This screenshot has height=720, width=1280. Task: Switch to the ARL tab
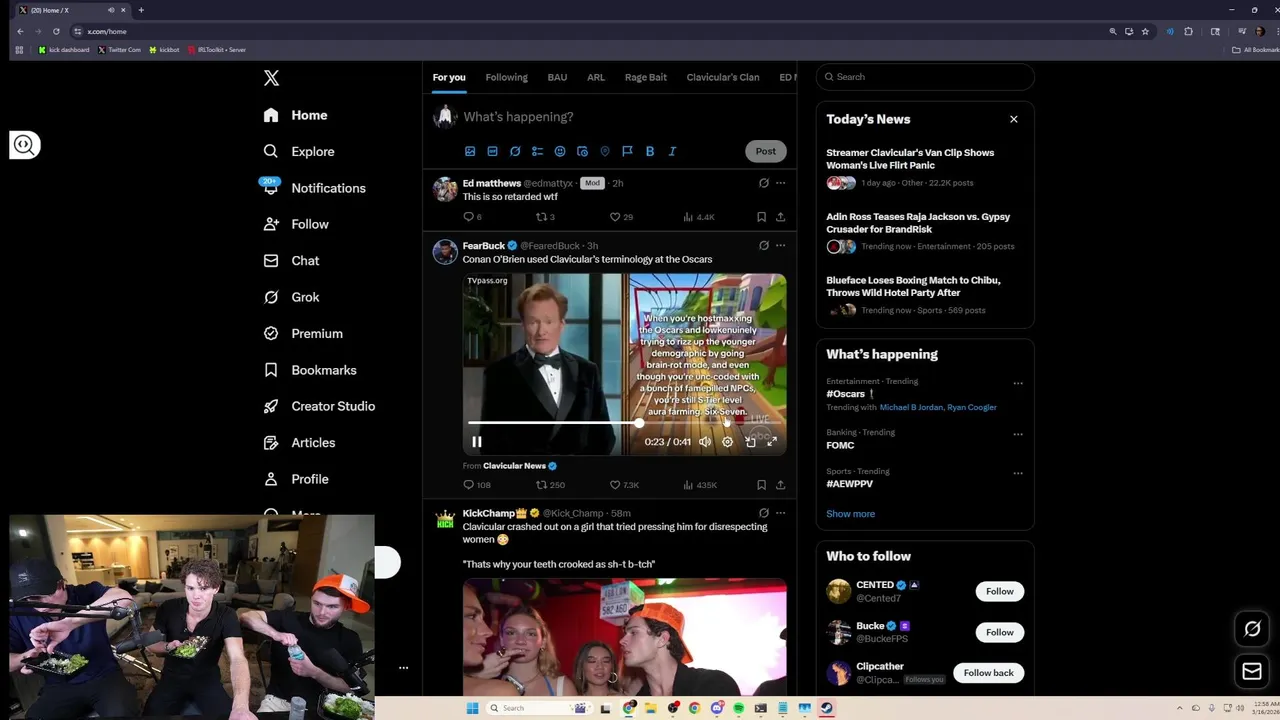596,77
